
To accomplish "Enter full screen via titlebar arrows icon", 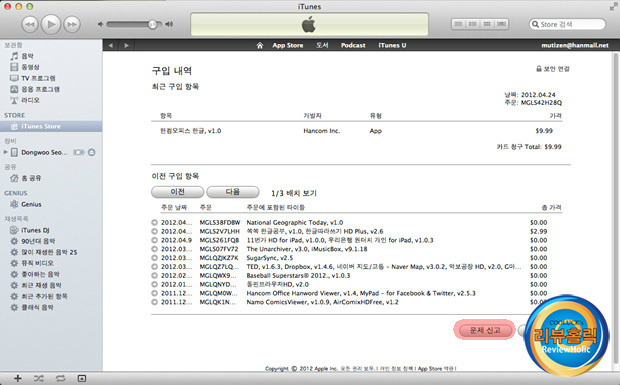I will pyautogui.click(x=613, y=6).
